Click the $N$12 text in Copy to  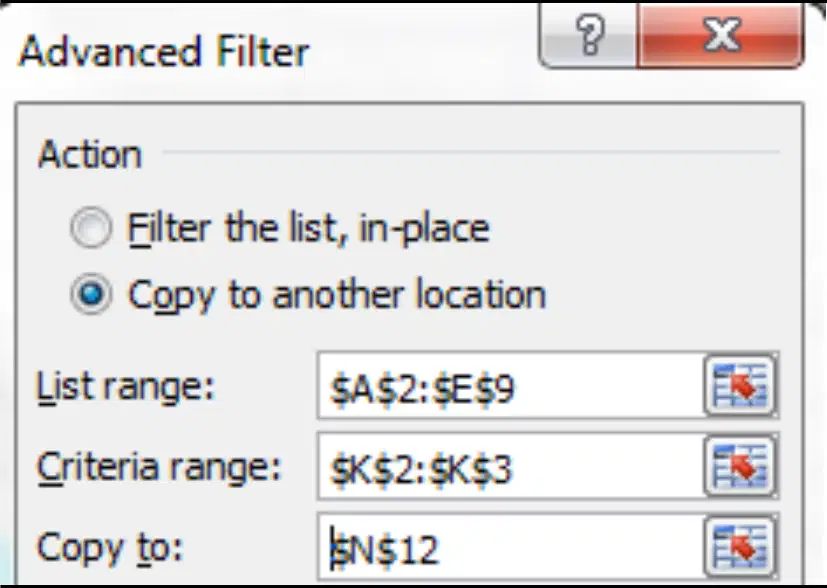(384, 550)
